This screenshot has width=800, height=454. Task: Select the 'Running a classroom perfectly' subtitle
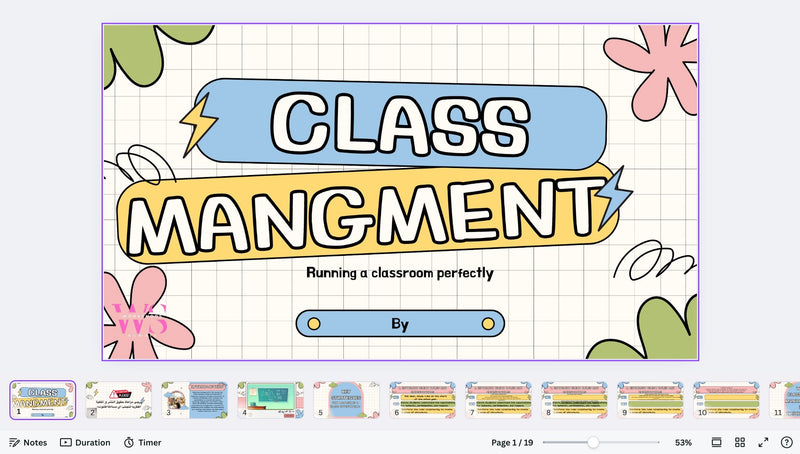(400, 273)
